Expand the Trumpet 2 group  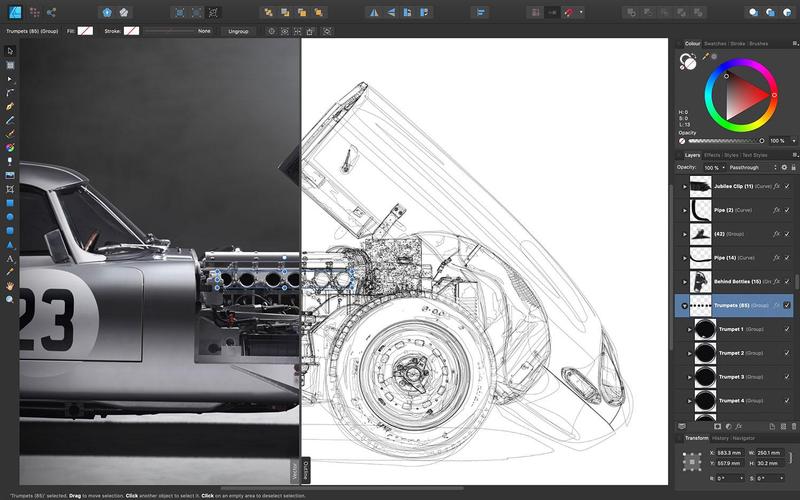pyautogui.click(x=690, y=353)
